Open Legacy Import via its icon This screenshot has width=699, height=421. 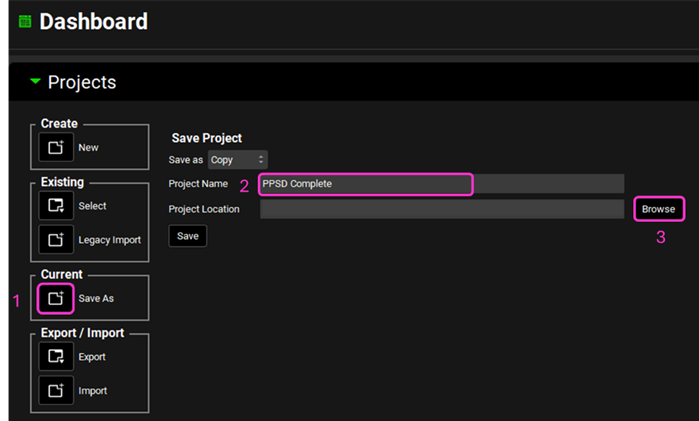click(55, 240)
